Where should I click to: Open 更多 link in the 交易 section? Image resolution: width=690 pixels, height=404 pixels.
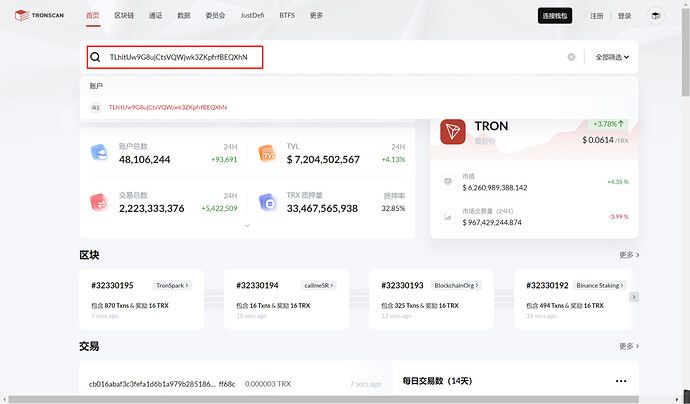[629, 346]
